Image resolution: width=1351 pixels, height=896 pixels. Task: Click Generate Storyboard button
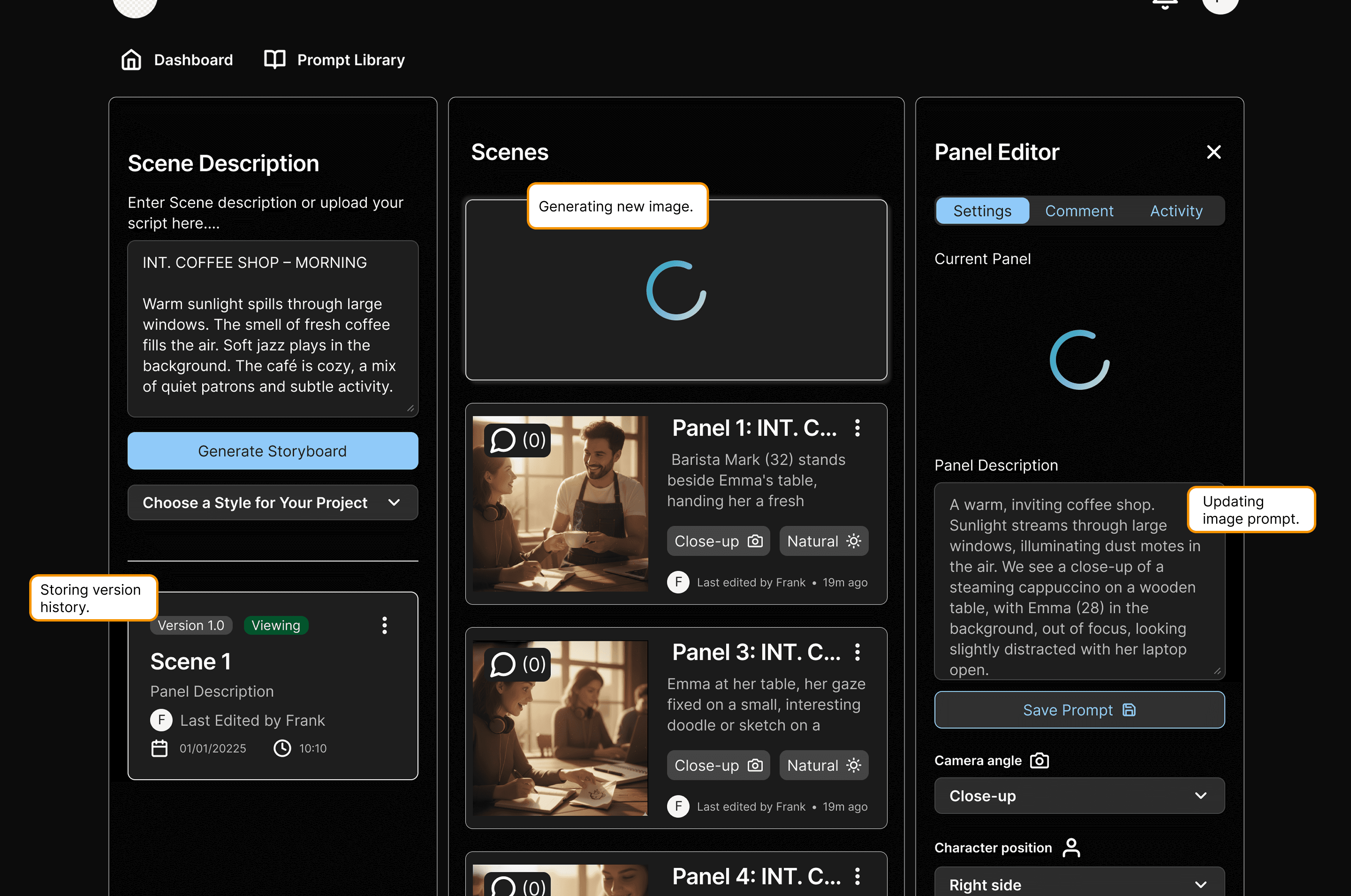click(x=272, y=451)
